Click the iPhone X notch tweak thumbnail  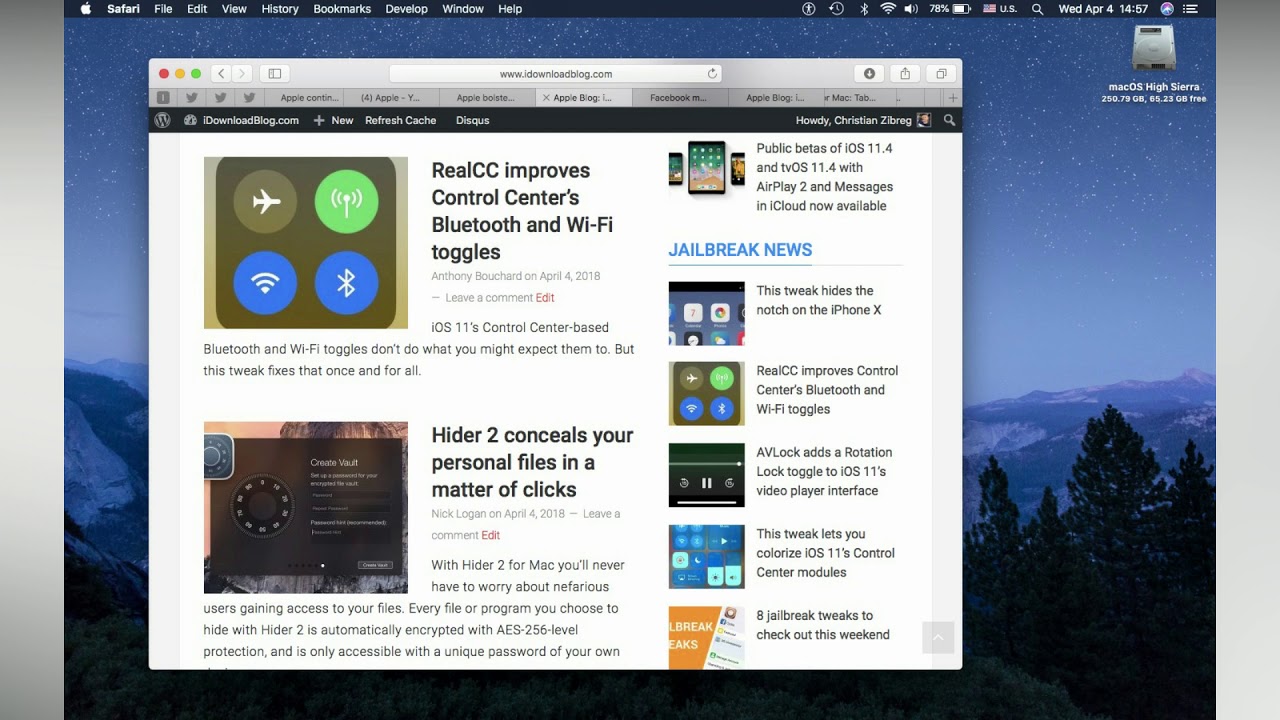pyautogui.click(x=706, y=314)
